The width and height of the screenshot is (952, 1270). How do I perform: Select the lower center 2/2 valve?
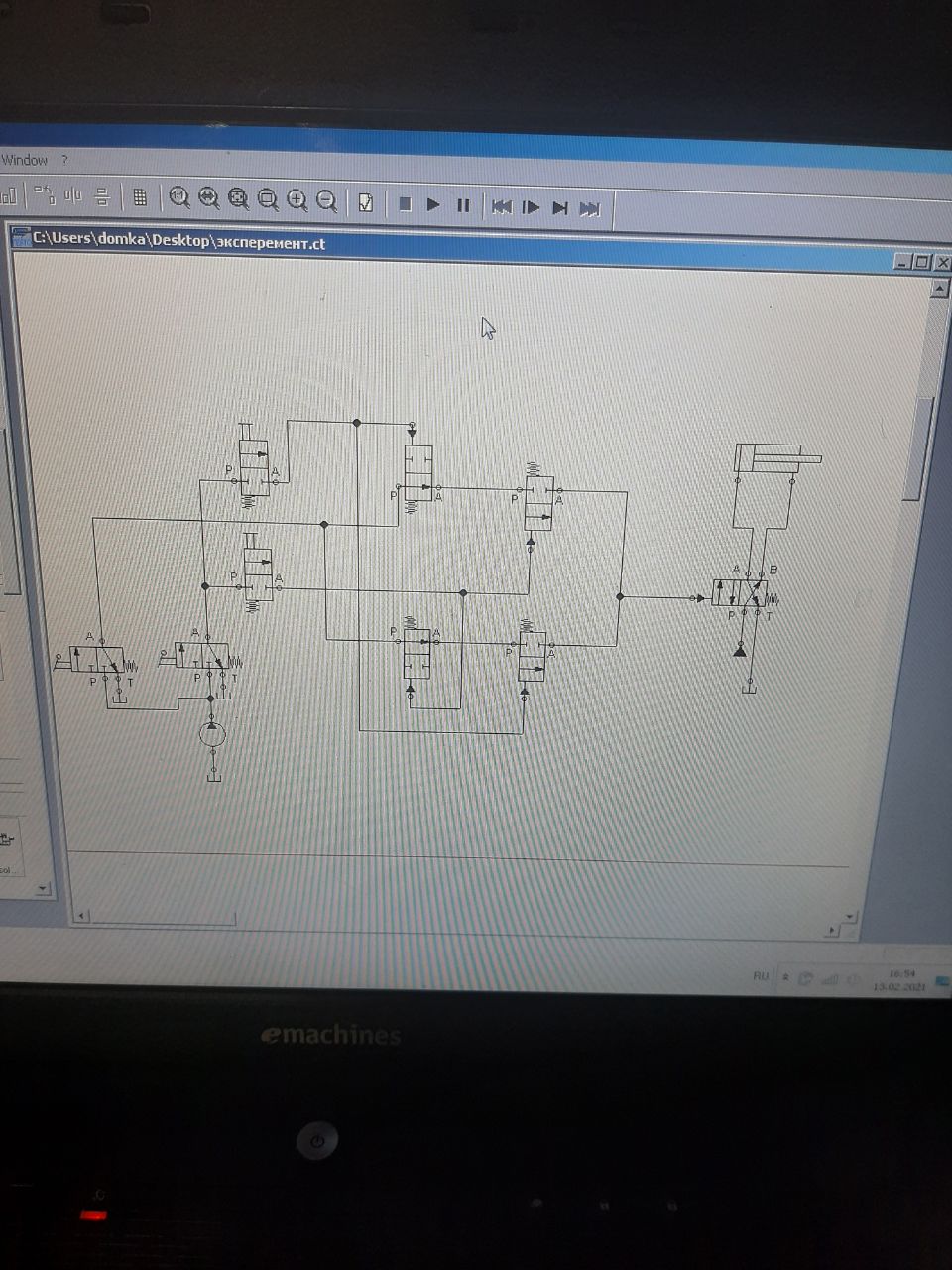(416, 650)
